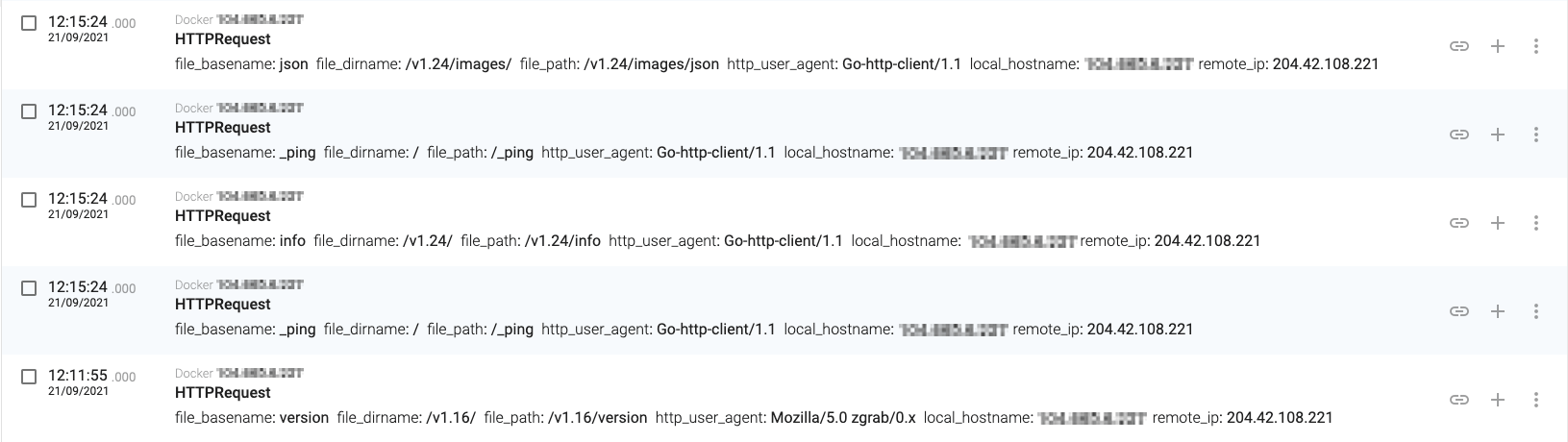Open three-dot menu on the upper _ping event
The width and height of the screenshot is (1568, 442).
coord(1535,135)
